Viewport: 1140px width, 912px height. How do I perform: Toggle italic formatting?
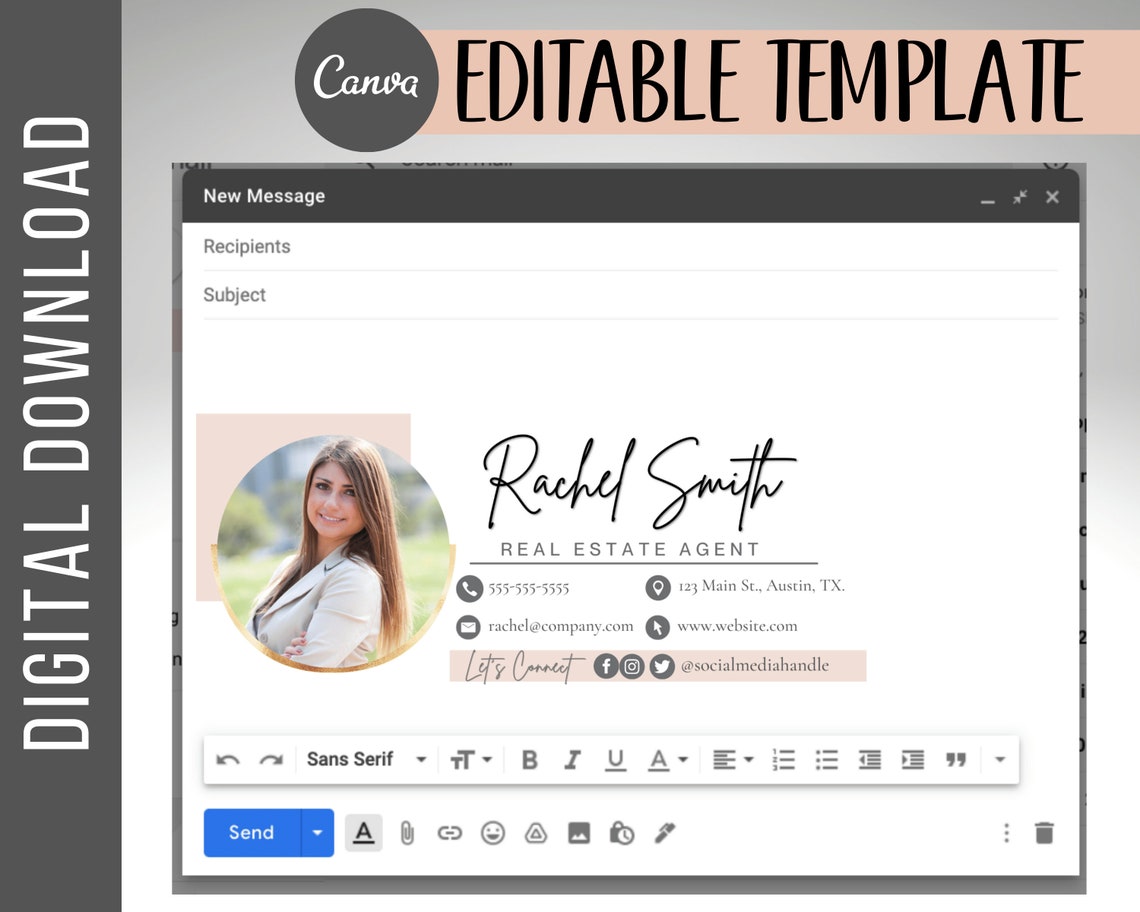(572, 759)
